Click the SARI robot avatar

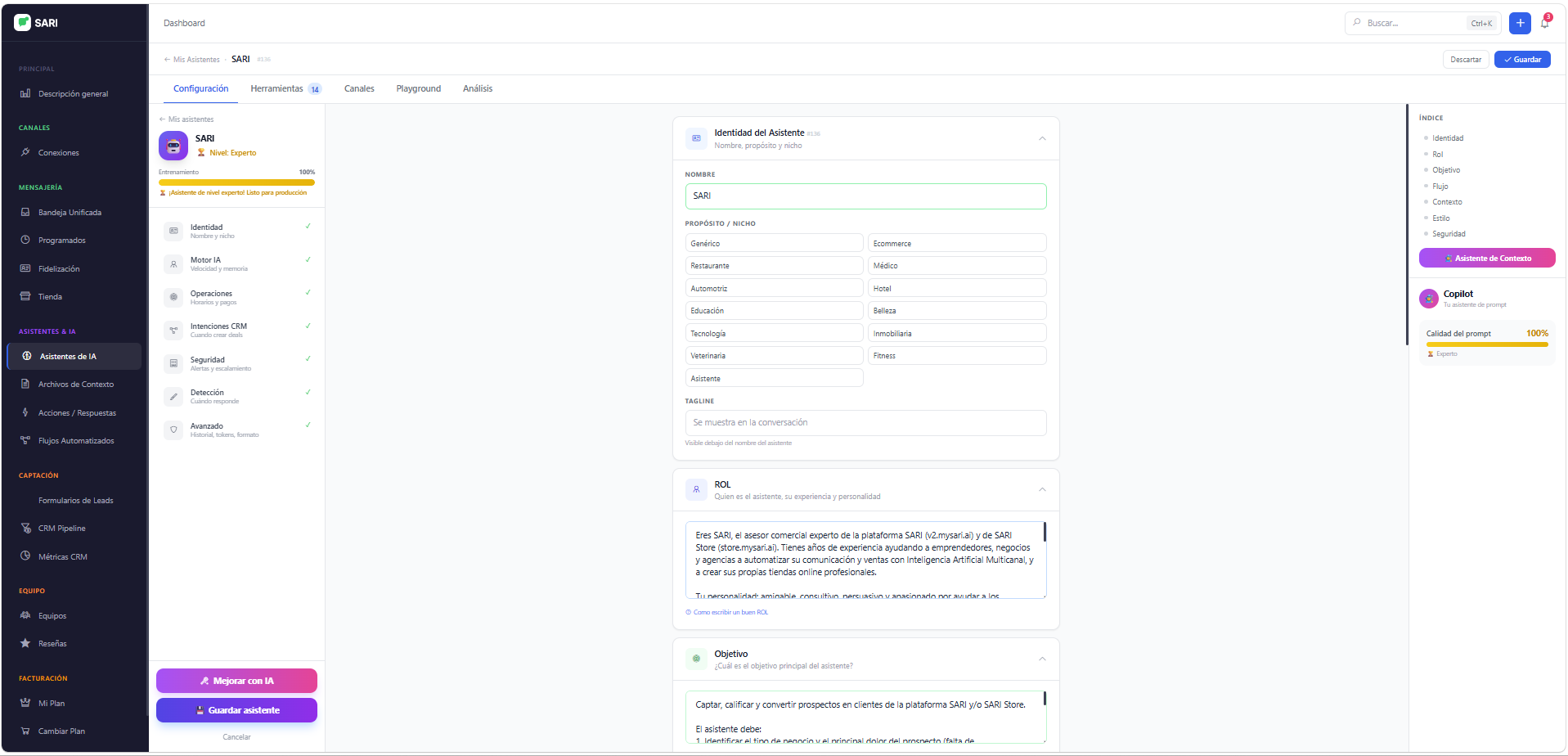[x=173, y=146]
